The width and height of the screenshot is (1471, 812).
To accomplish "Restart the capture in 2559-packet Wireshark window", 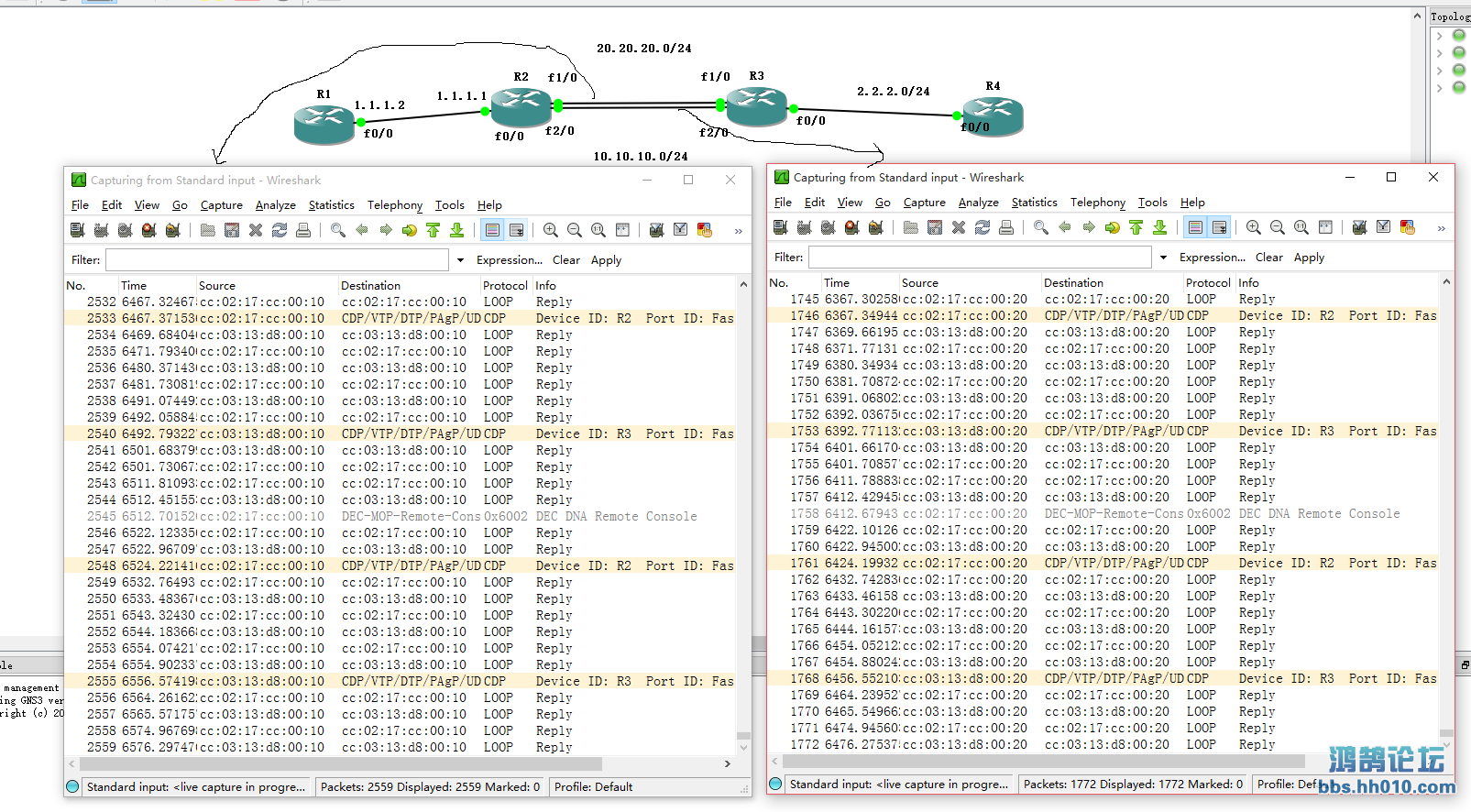I will [x=173, y=230].
